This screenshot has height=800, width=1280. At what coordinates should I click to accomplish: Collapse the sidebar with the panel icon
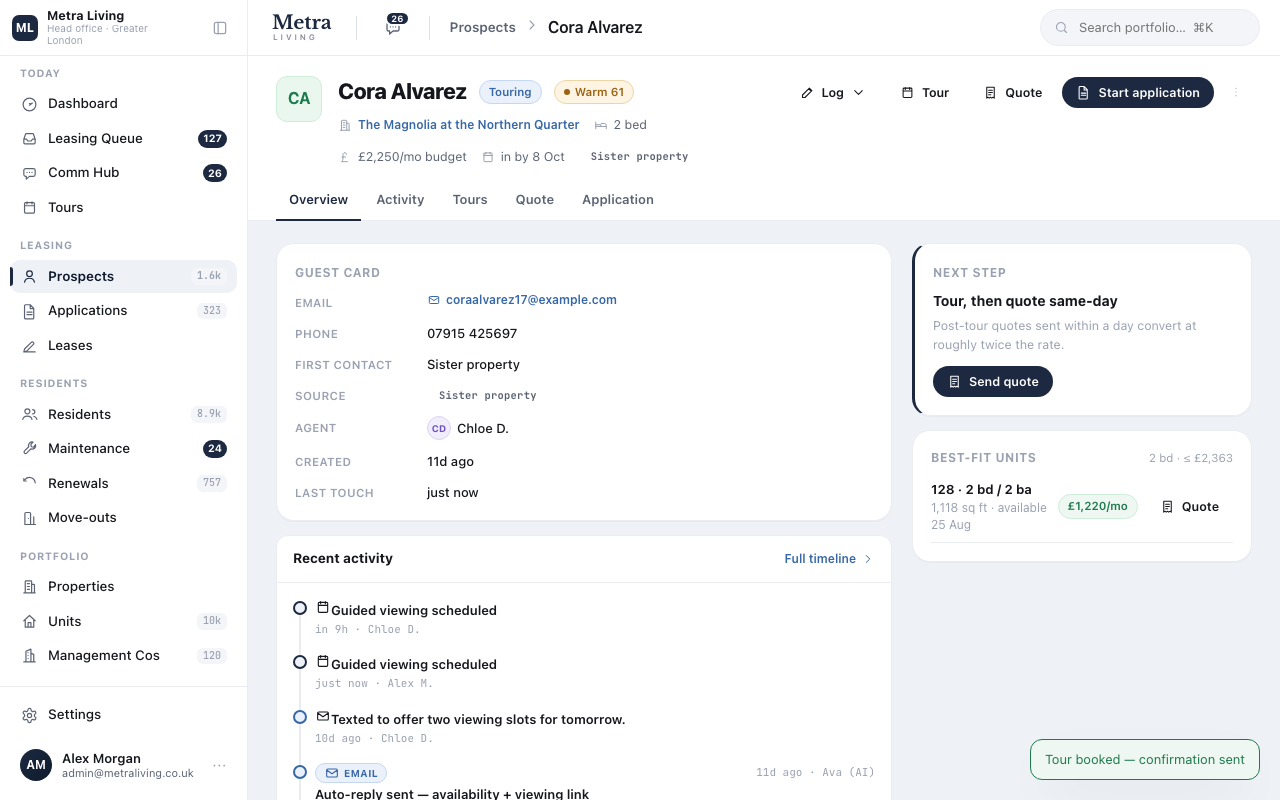click(220, 28)
